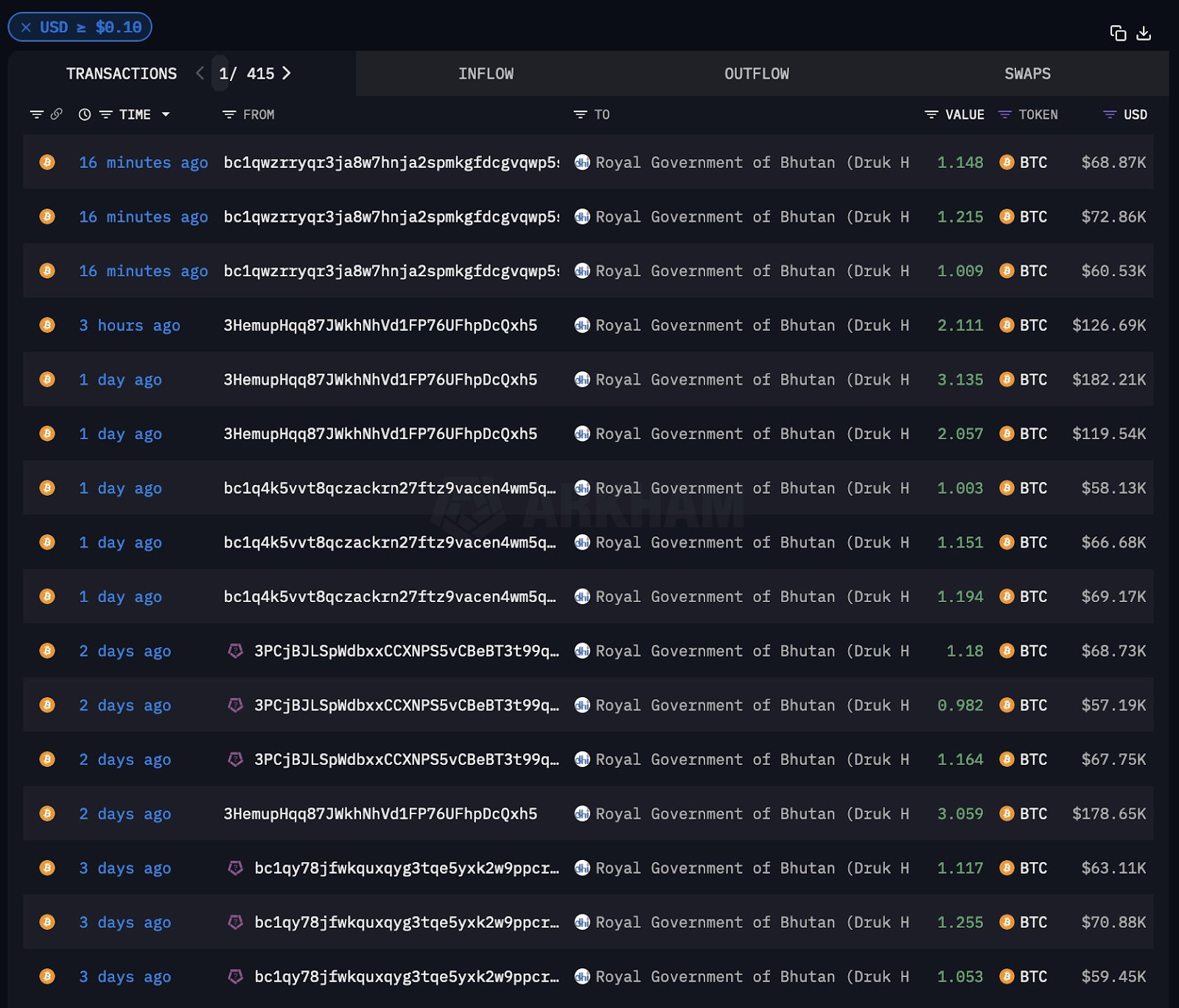1179x1008 pixels.
Task: Select value 3.059 in the table
Action: pos(960,813)
